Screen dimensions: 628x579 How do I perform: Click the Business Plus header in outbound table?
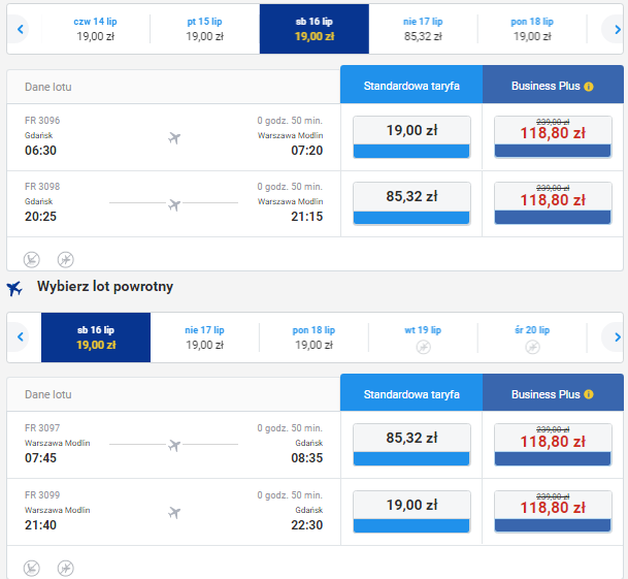tap(545, 86)
